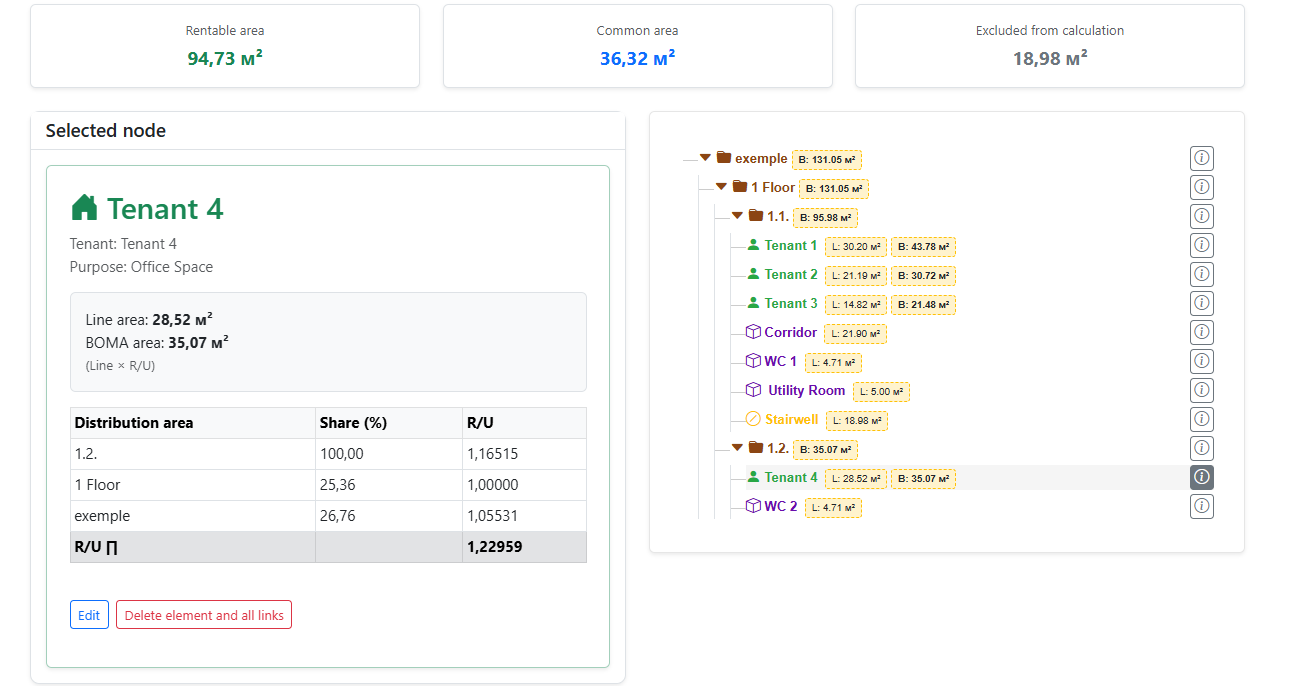Collapse the 1.1. group node
1298x686 pixels.
(737, 216)
